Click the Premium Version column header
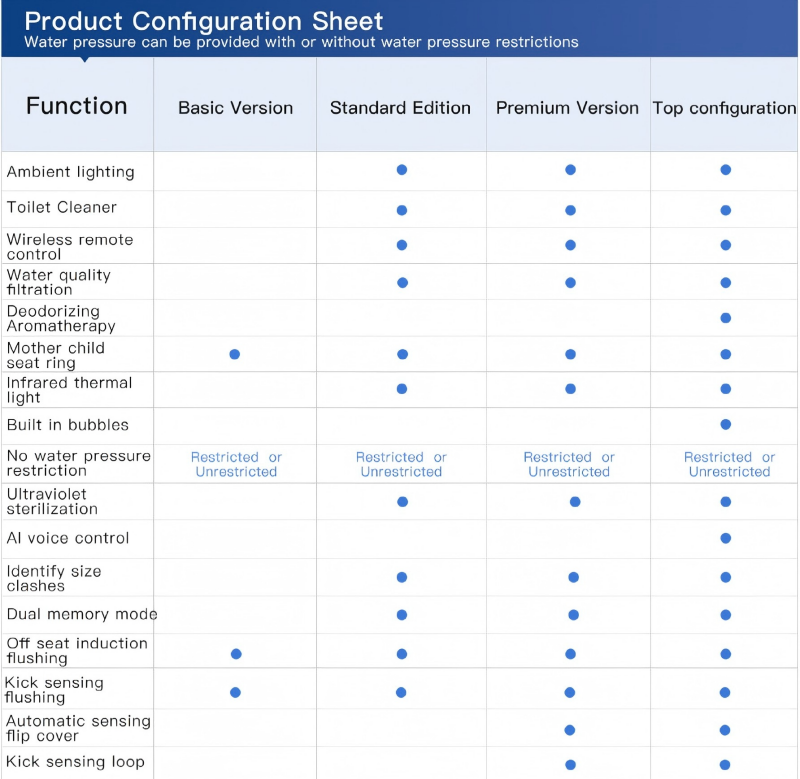800x779 pixels. tap(567, 108)
